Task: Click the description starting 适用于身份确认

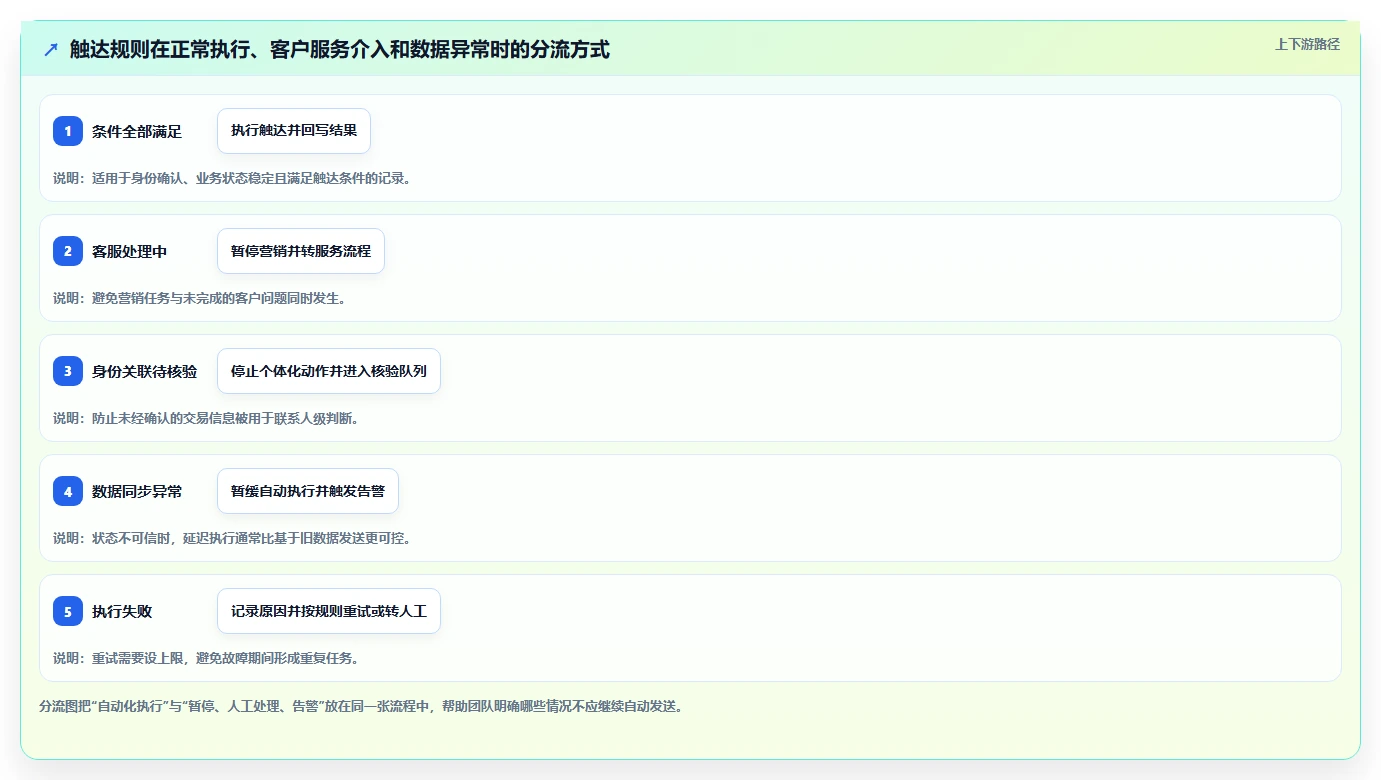Action: point(232,178)
